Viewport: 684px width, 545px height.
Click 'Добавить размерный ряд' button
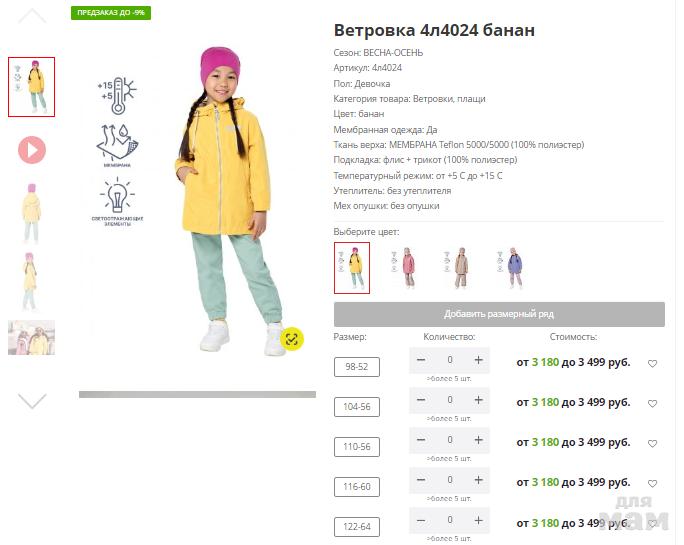499,314
